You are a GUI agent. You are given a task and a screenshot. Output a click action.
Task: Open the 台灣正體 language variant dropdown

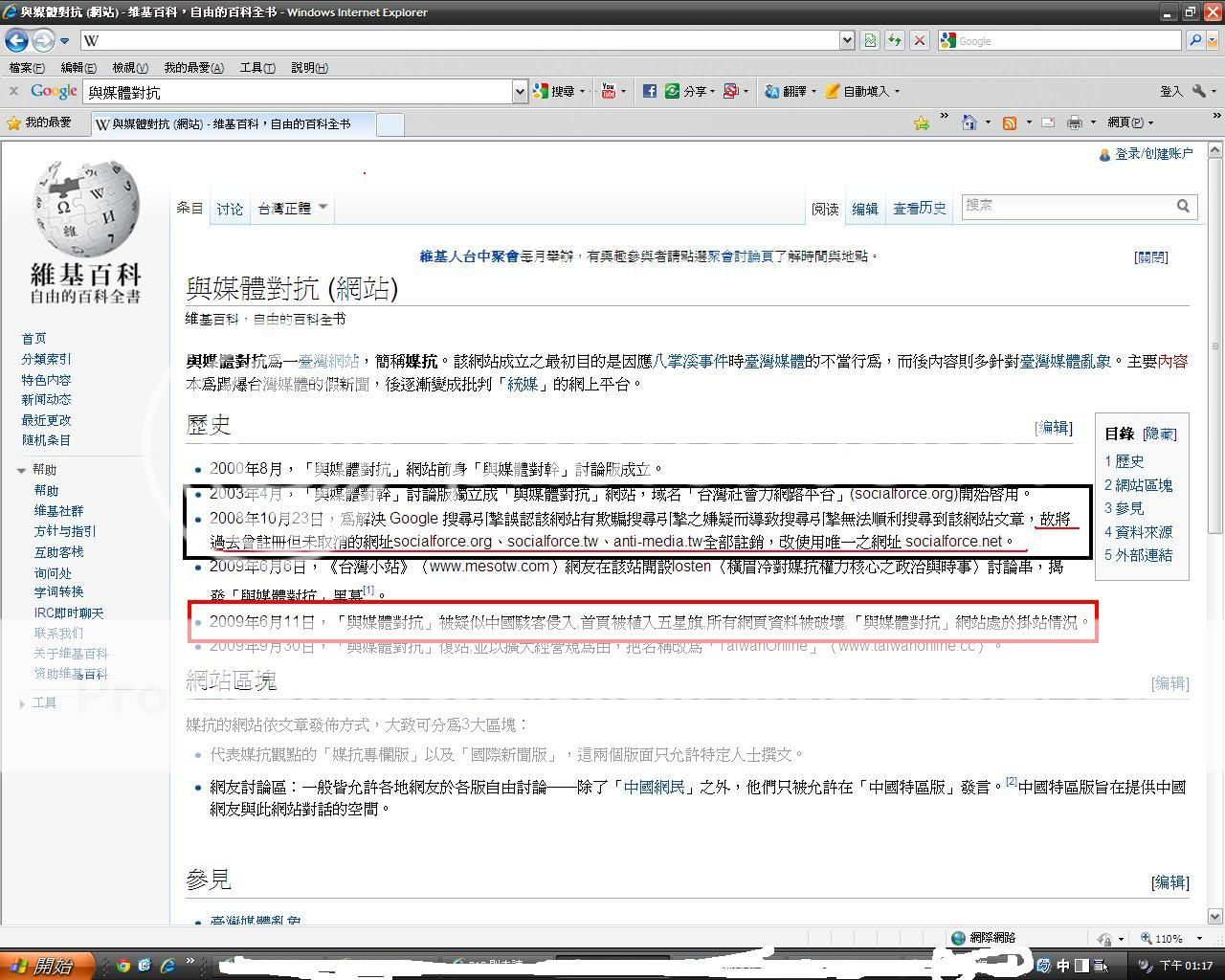pos(292,208)
